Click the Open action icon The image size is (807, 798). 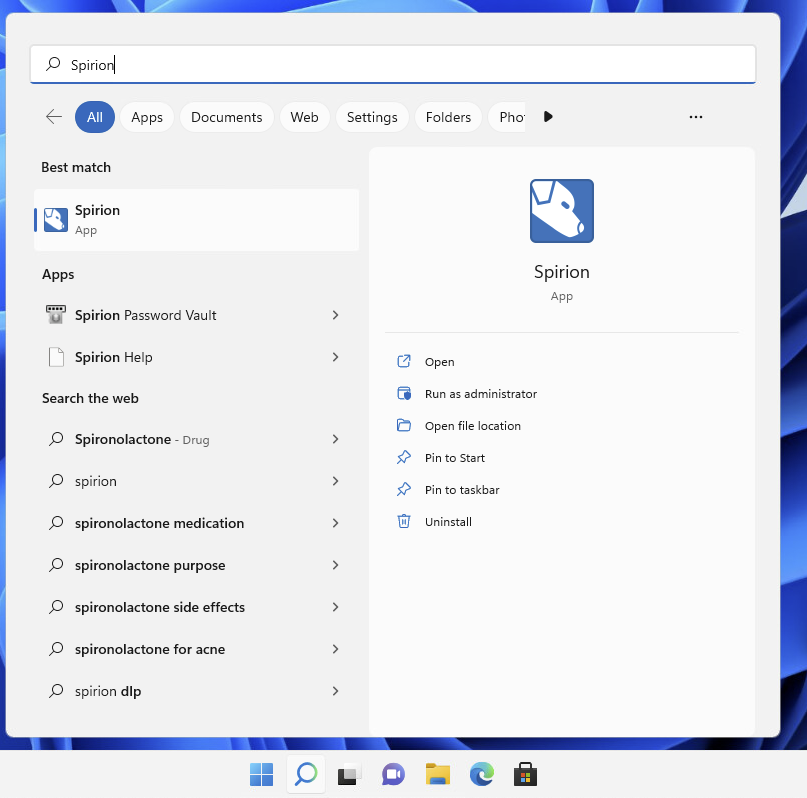point(404,362)
